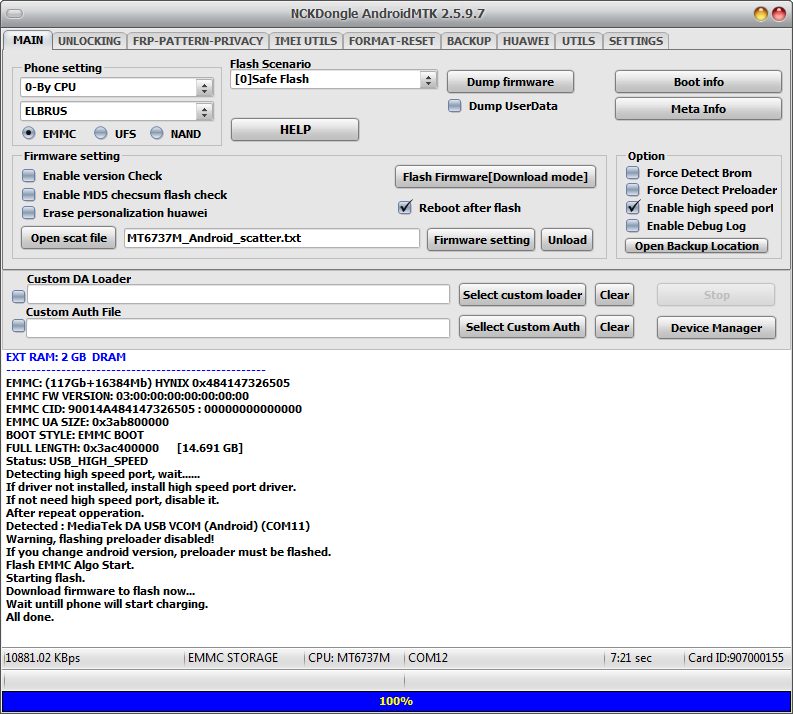Click the Open scat file button
The height and width of the screenshot is (714, 793).
[69, 238]
